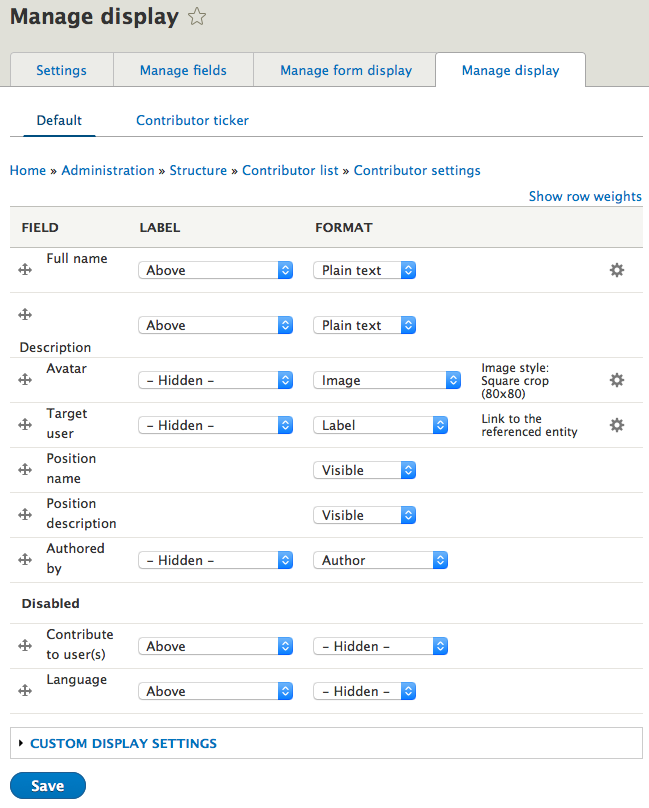
Task: Click the Save button
Action: click(47, 786)
